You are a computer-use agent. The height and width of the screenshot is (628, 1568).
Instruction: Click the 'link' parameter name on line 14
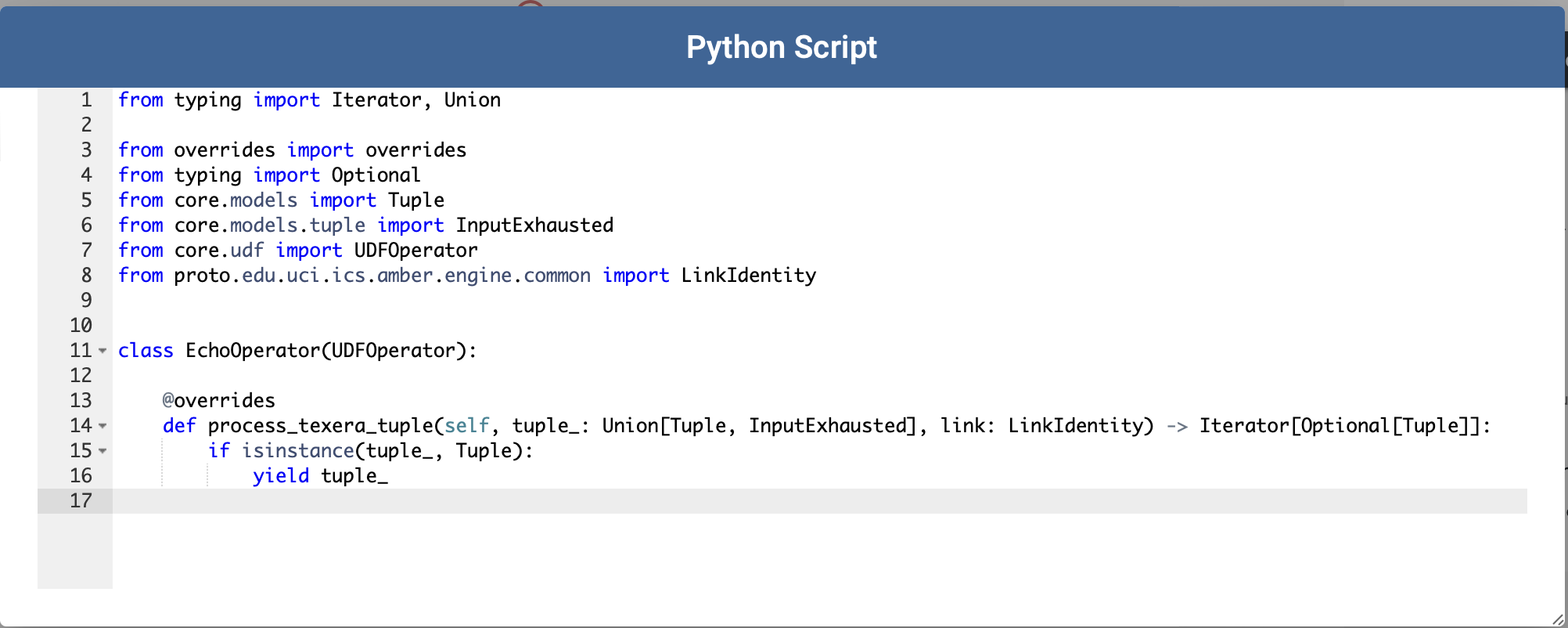(x=962, y=426)
